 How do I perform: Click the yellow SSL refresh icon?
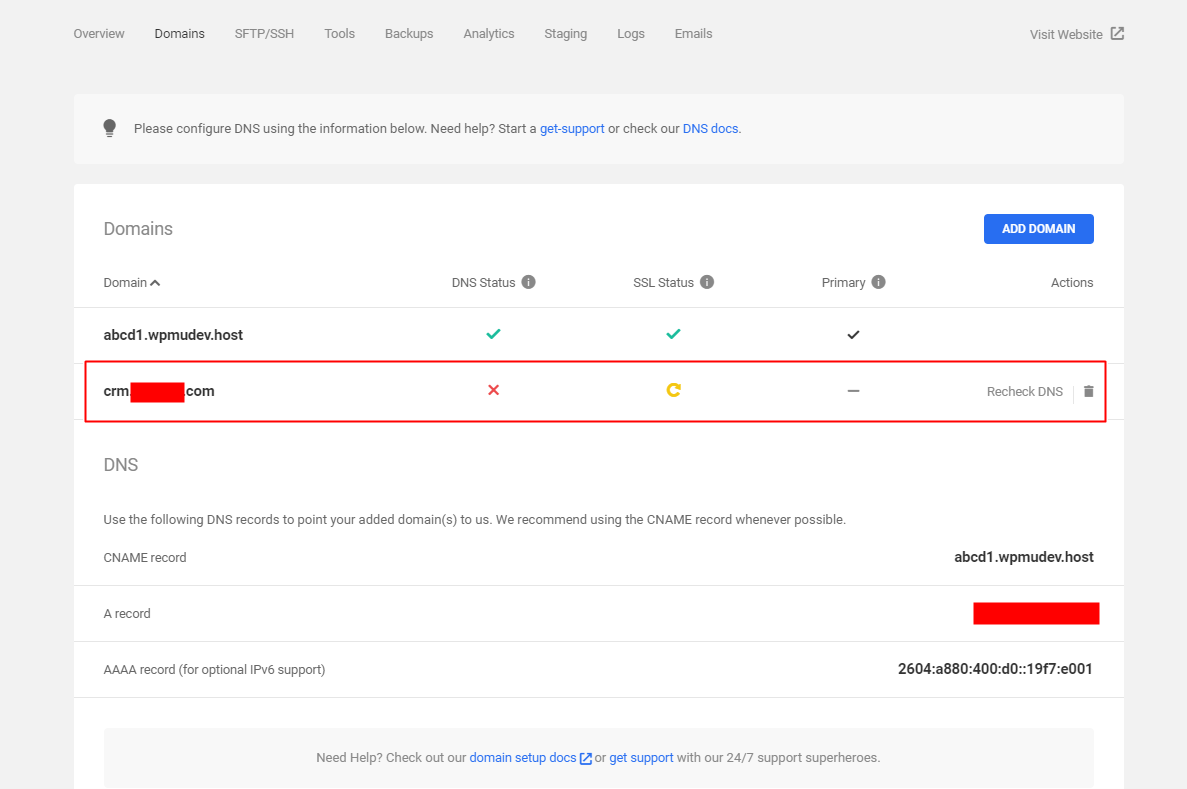tap(673, 390)
